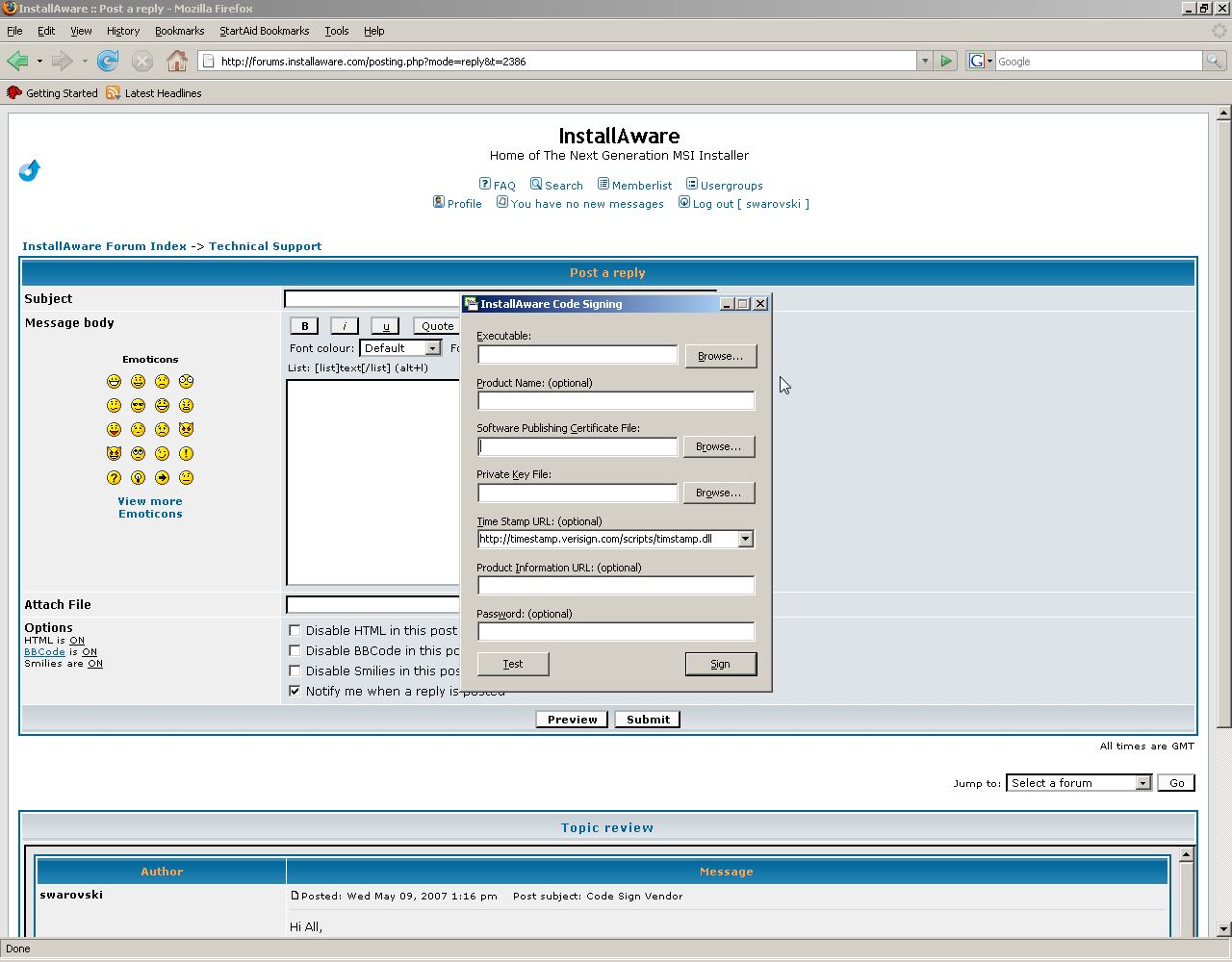The height and width of the screenshot is (962, 1232).
Task: Click the Preview button
Action: pyautogui.click(x=572, y=720)
